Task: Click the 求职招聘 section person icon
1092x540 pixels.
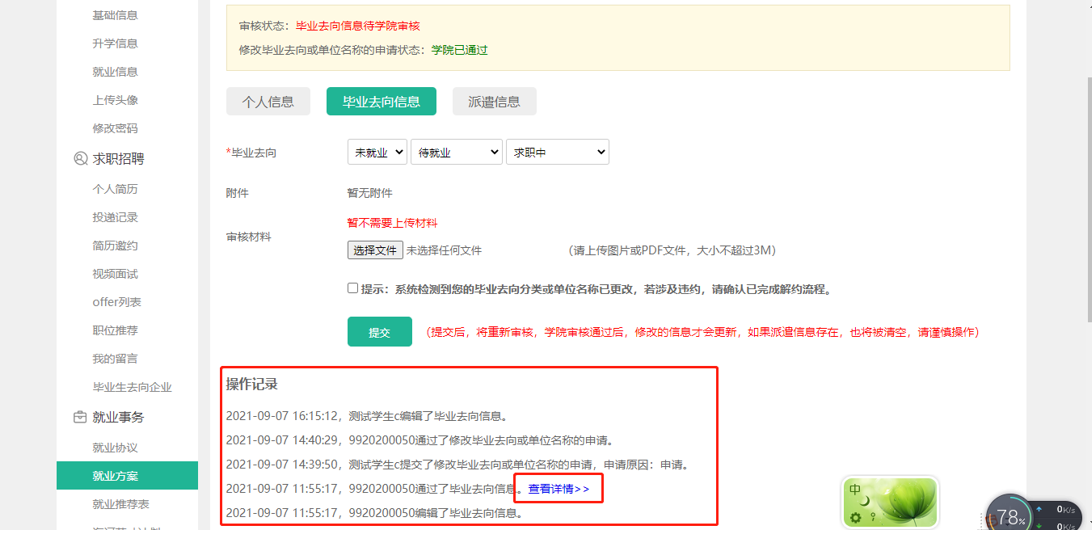Action: pos(80,159)
